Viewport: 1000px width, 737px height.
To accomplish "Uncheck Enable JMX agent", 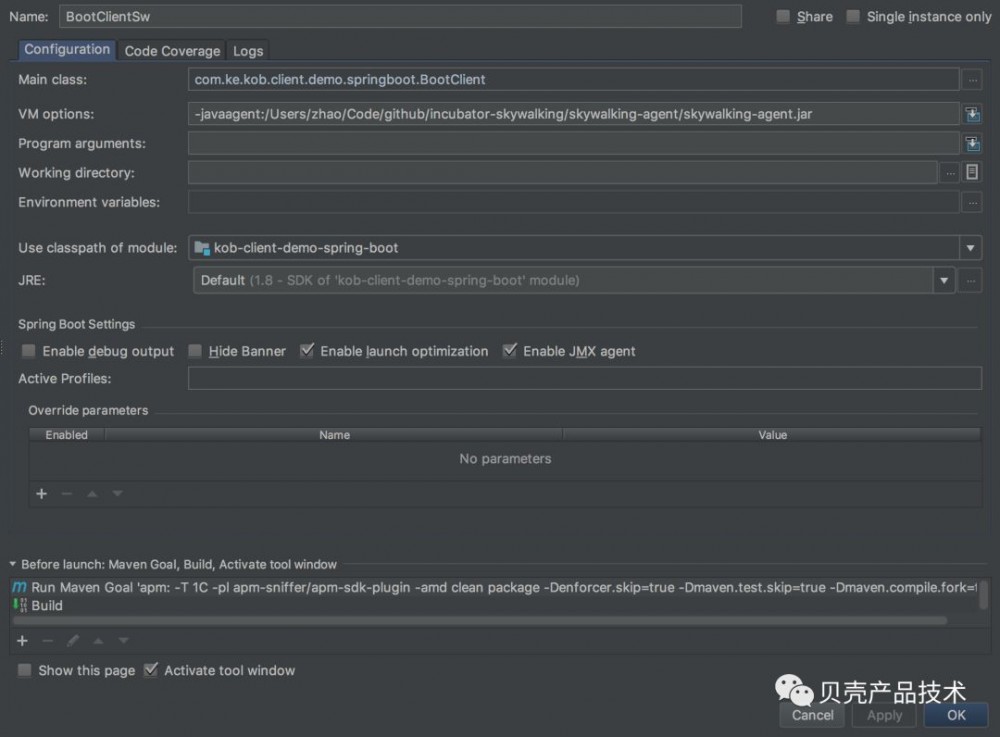I will click(510, 351).
